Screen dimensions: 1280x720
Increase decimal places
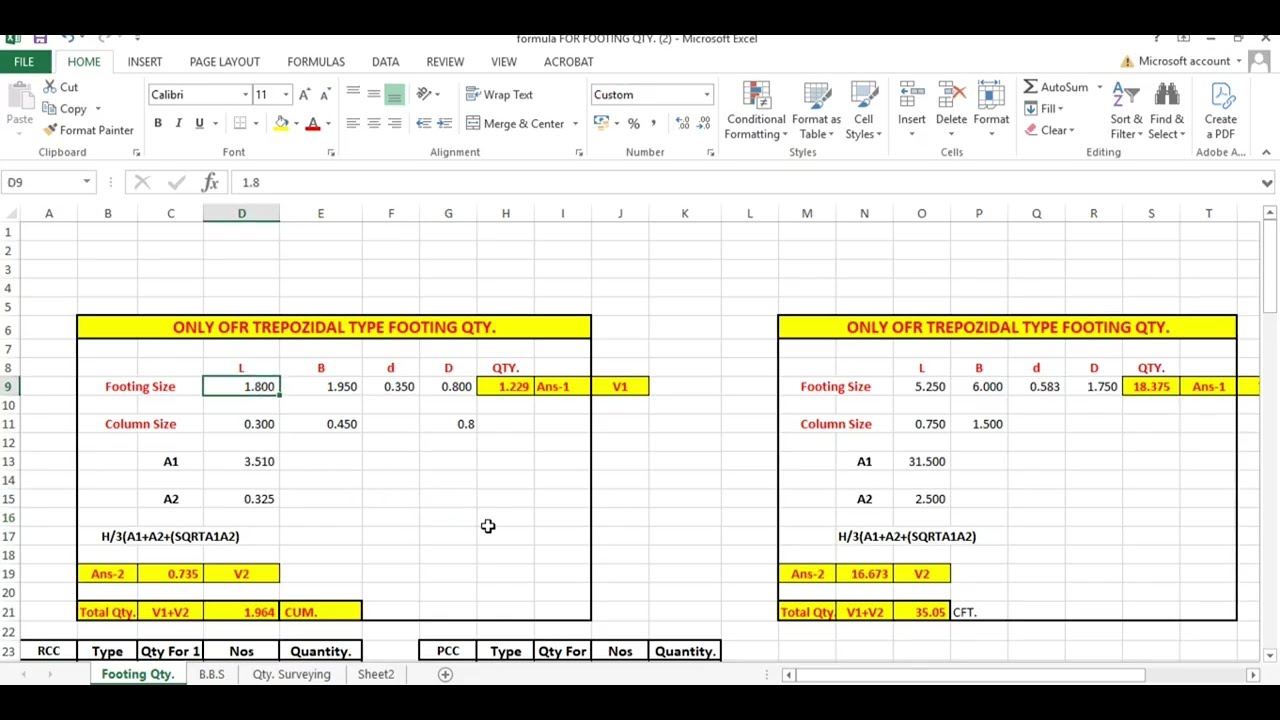[x=683, y=123]
